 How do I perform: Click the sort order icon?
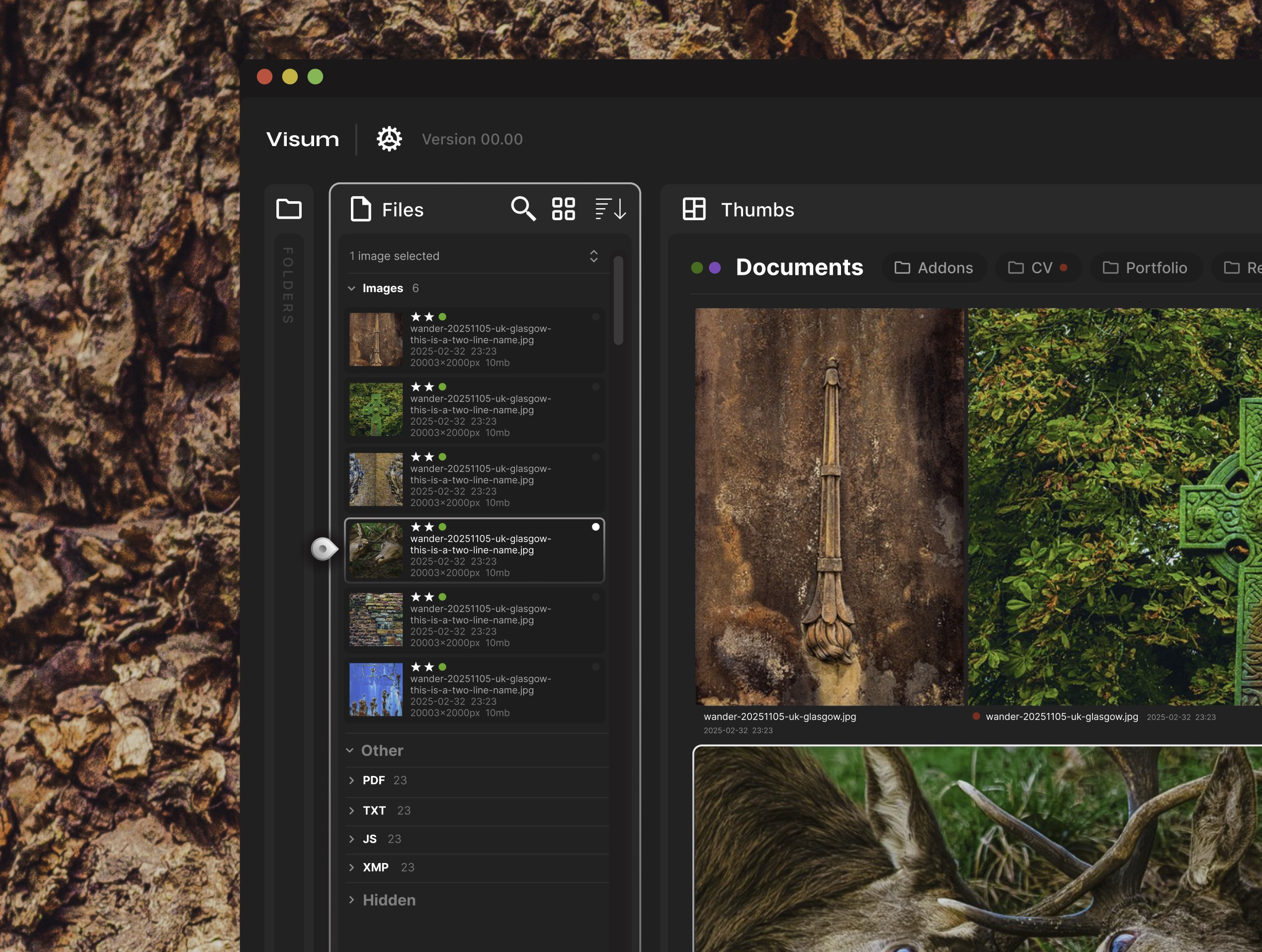click(x=610, y=209)
